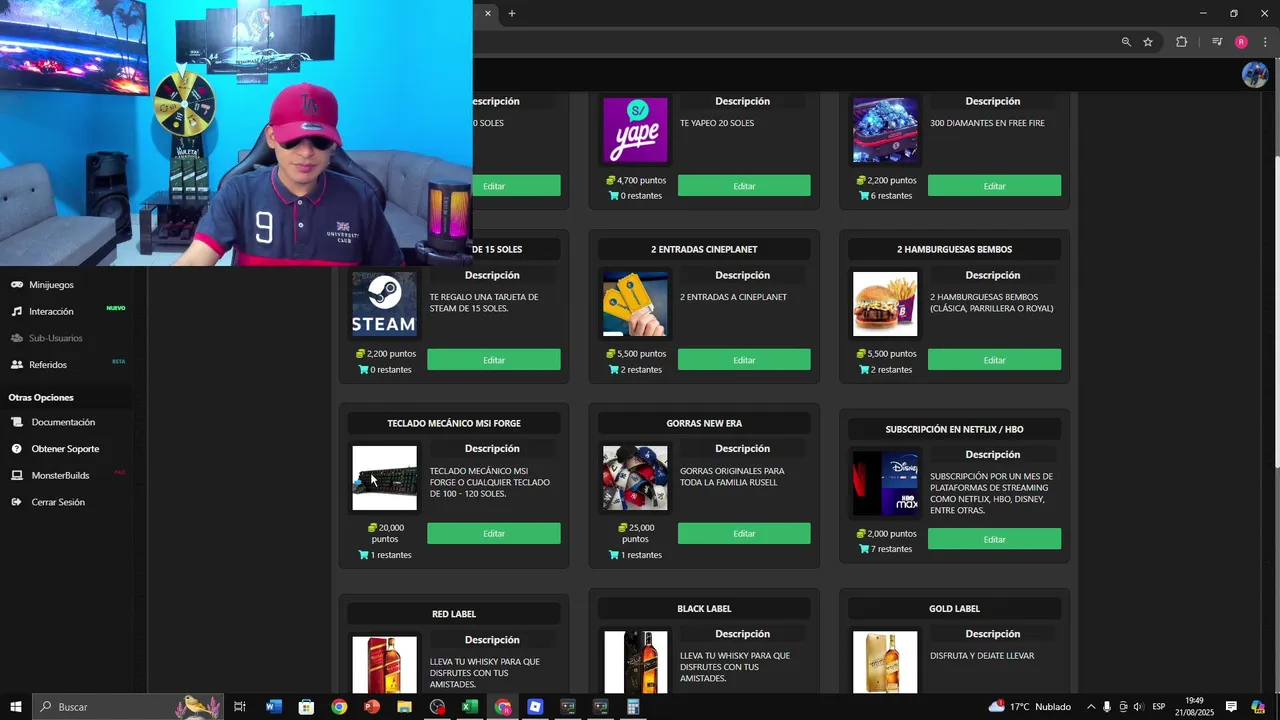
Task: Open a new browser tab
Action: tap(512, 13)
